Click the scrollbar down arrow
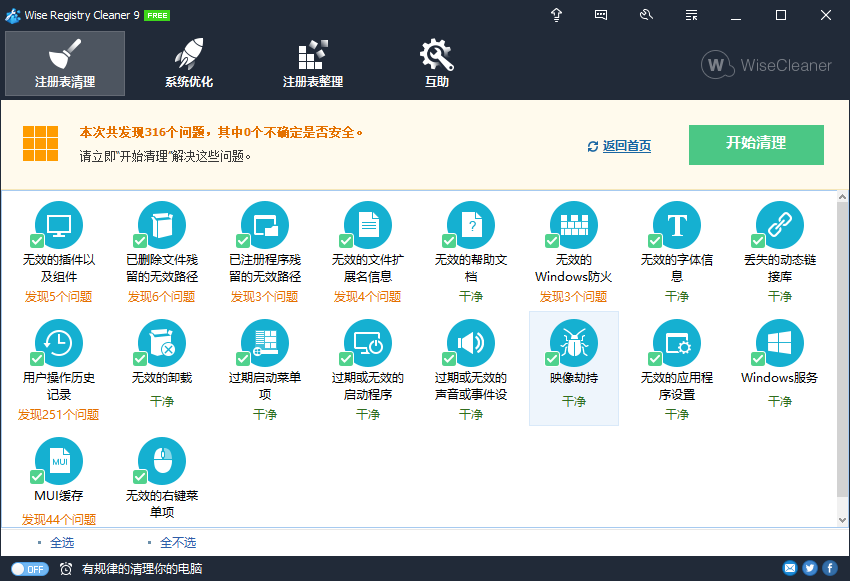 (x=842, y=520)
